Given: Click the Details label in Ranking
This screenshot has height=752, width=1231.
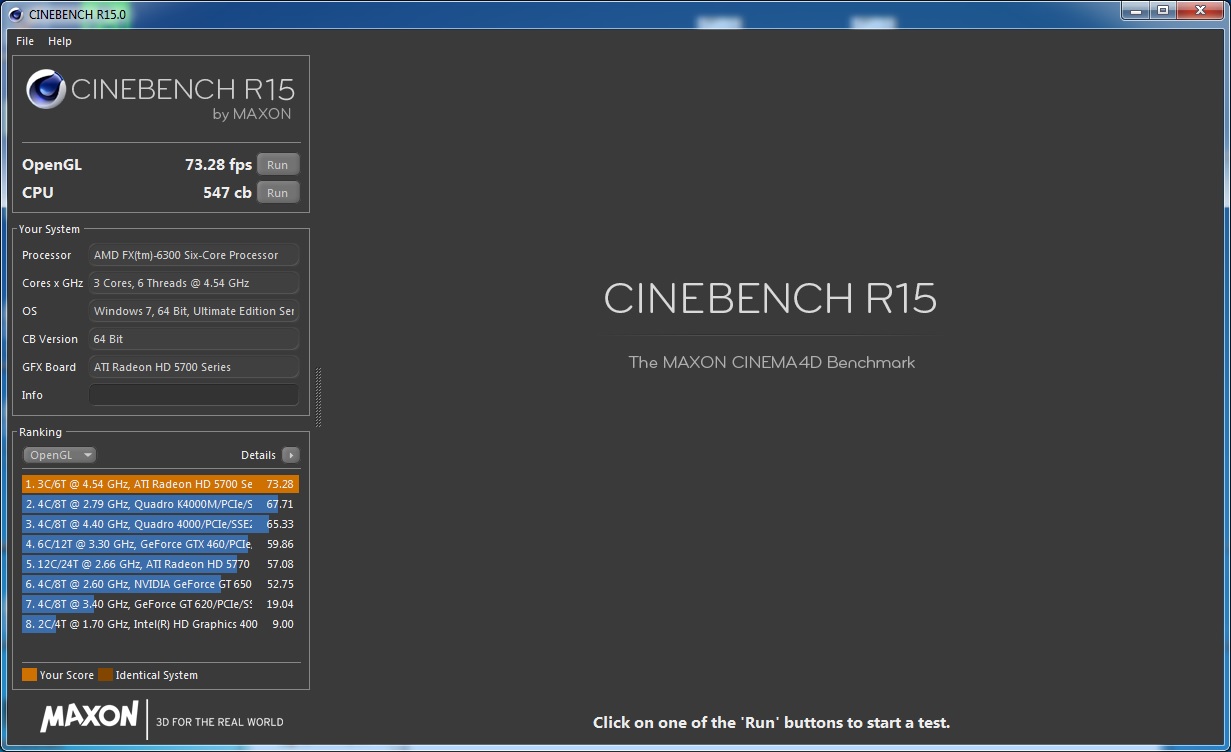Looking at the screenshot, I should pyautogui.click(x=258, y=455).
